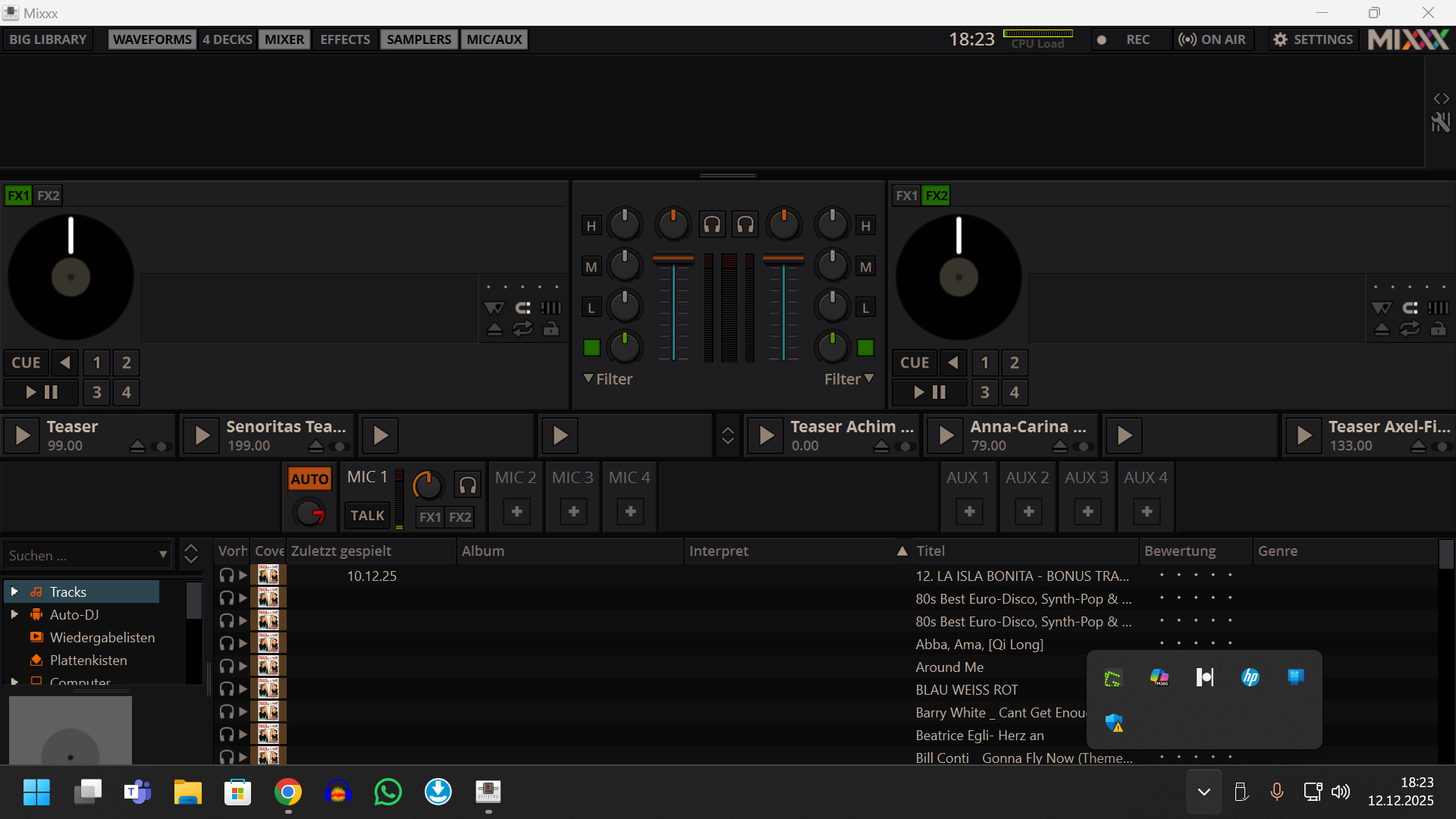Click the eject icon on left deck

click(494, 329)
